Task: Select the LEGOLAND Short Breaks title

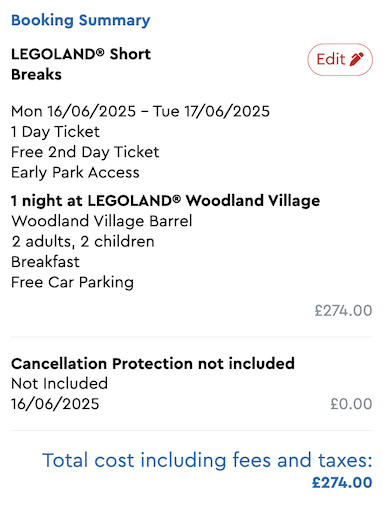Action: [x=81, y=64]
